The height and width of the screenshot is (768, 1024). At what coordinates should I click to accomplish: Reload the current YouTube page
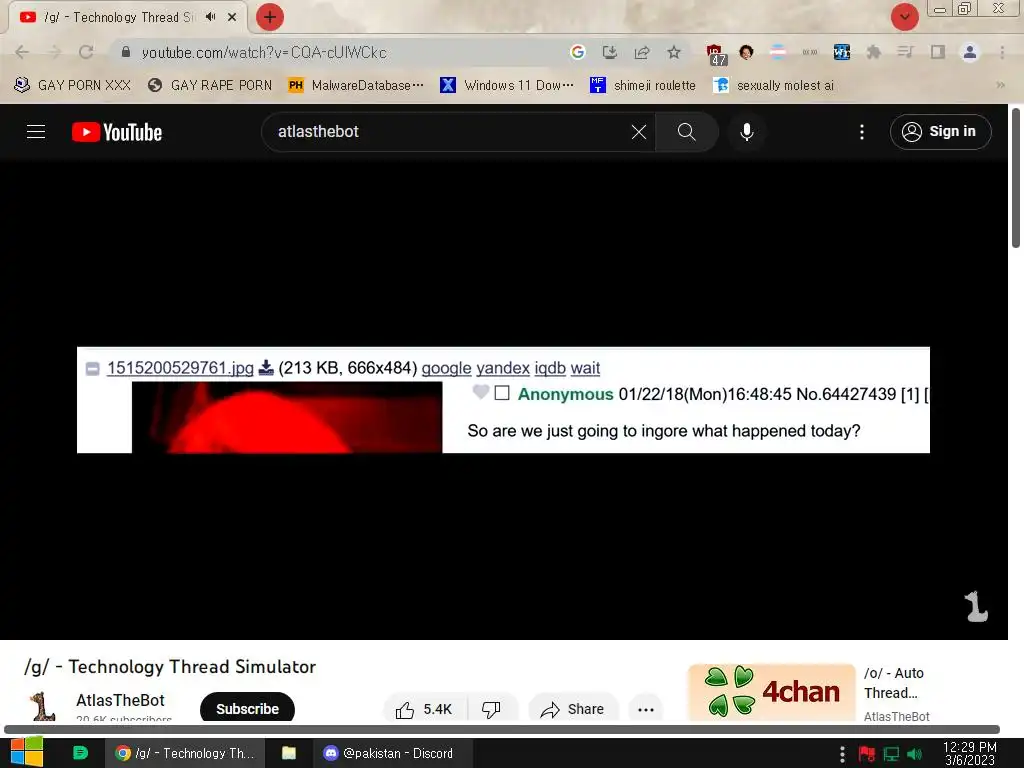click(x=86, y=52)
